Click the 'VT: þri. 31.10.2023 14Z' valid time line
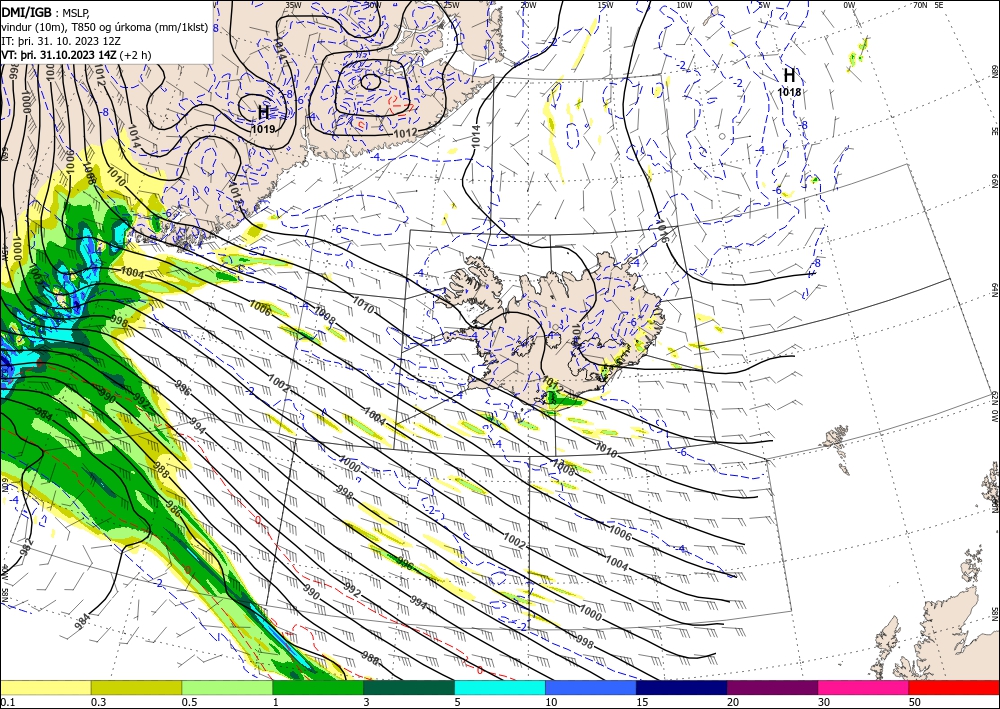 59,55
